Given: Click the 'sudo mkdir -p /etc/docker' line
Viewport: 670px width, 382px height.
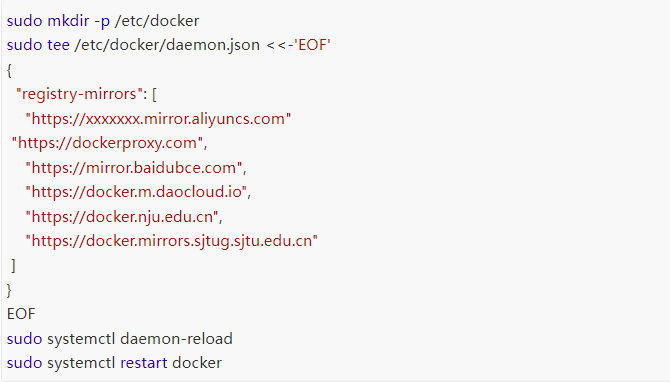Looking at the screenshot, I should [103, 21].
